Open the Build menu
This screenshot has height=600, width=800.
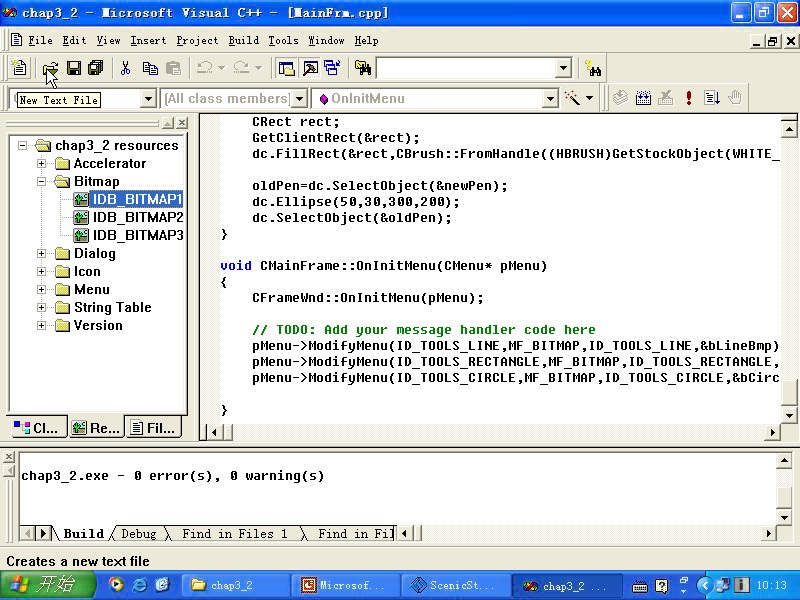[244, 41]
